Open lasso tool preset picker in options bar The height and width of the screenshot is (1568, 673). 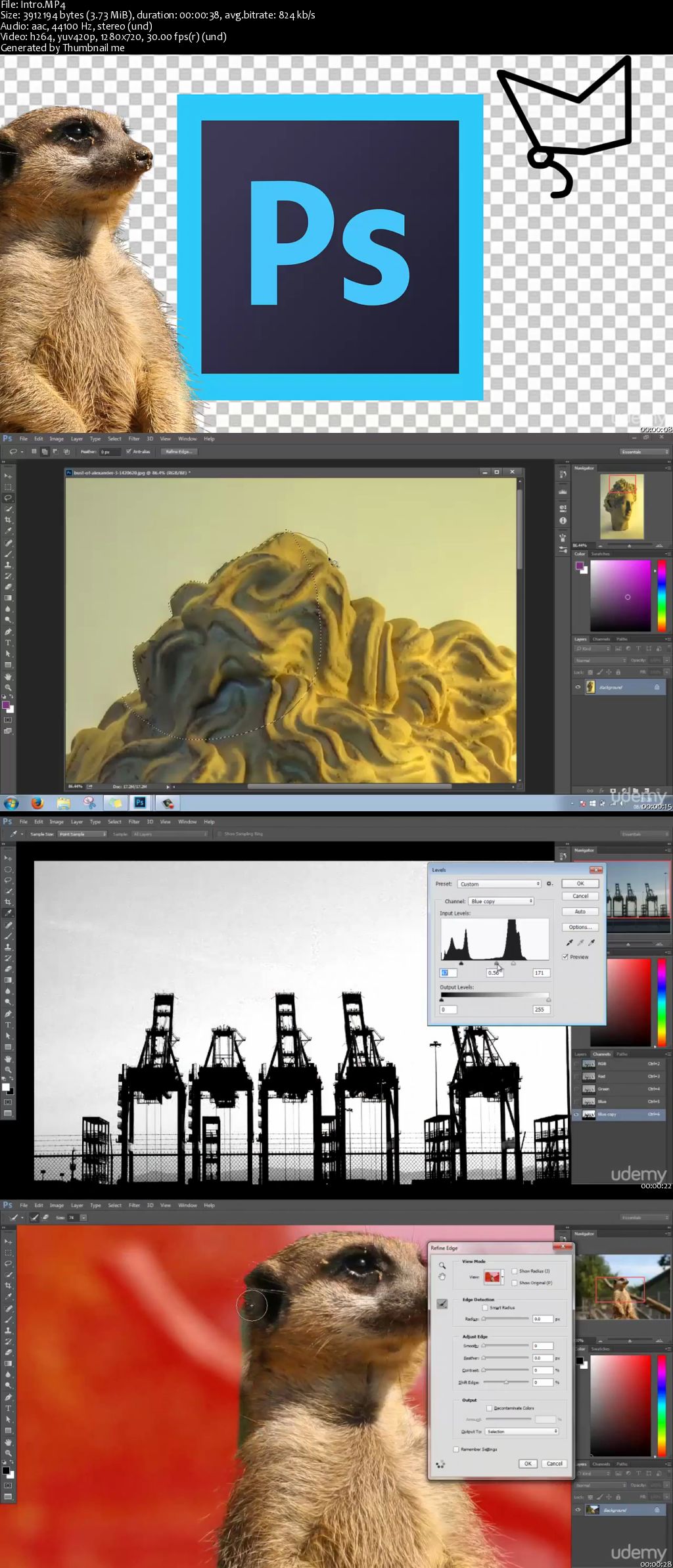click(16, 452)
